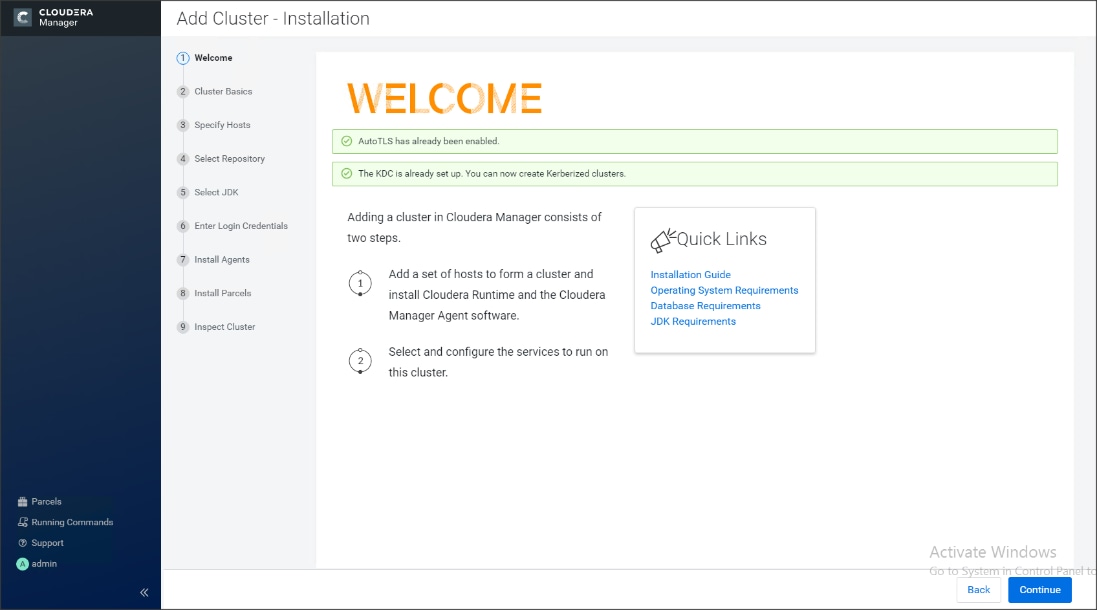Collapse the sidebar with double-chevron icon

click(x=144, y=593)
